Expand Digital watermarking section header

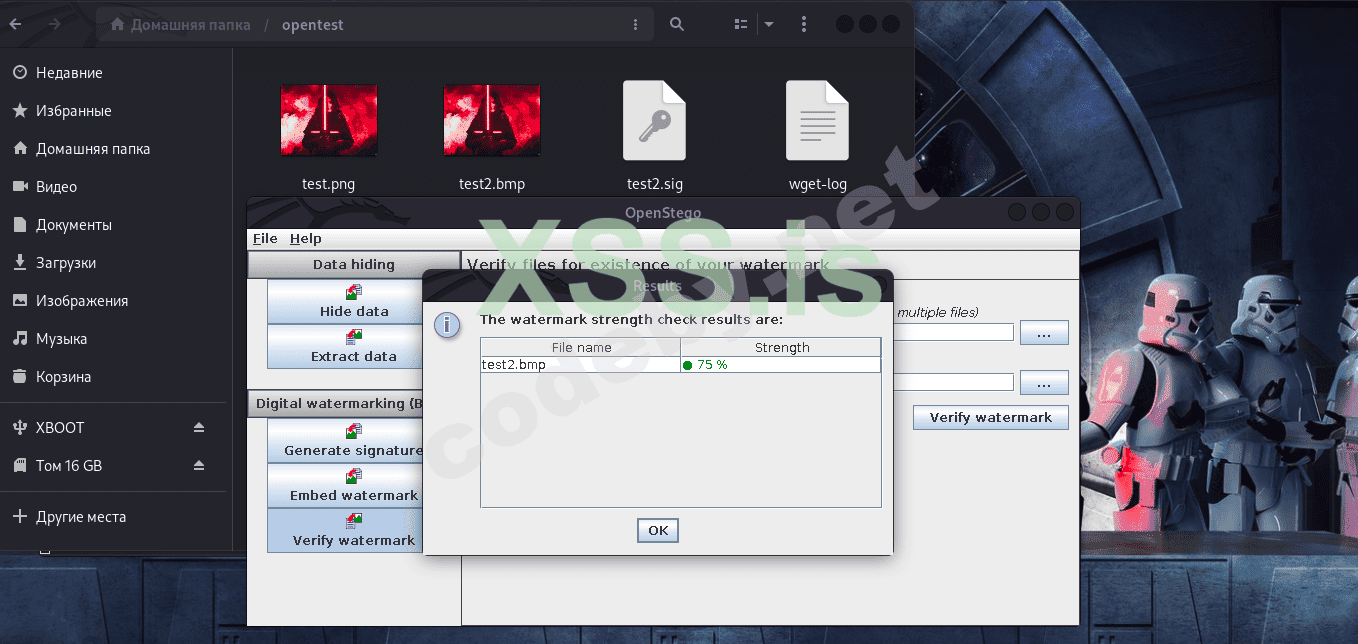click(x=336, y=404)
